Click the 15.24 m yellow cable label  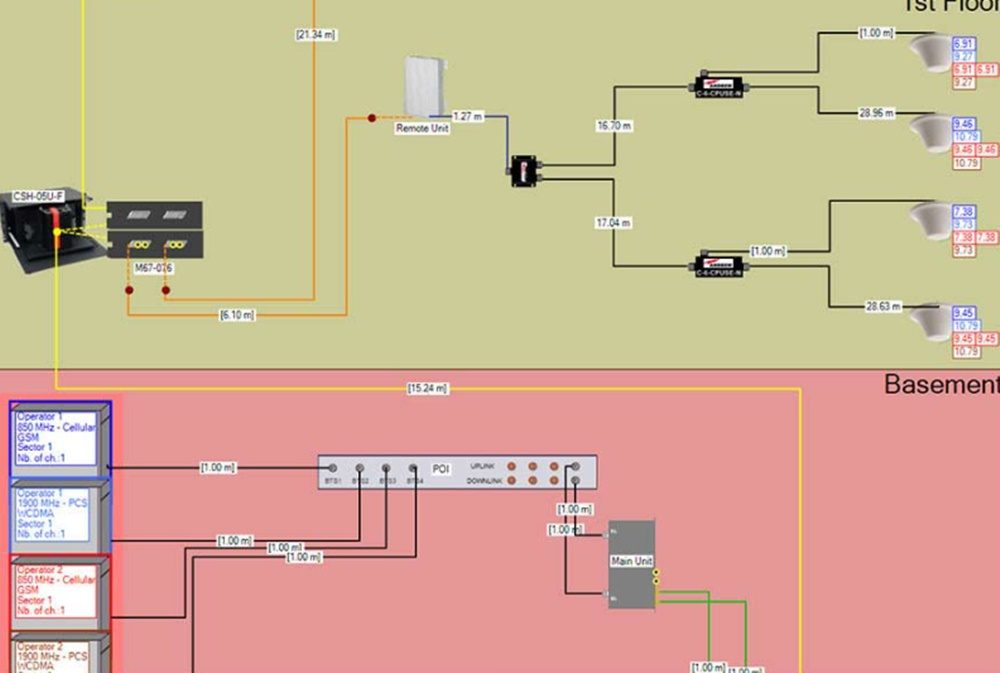tap(427, 388)
